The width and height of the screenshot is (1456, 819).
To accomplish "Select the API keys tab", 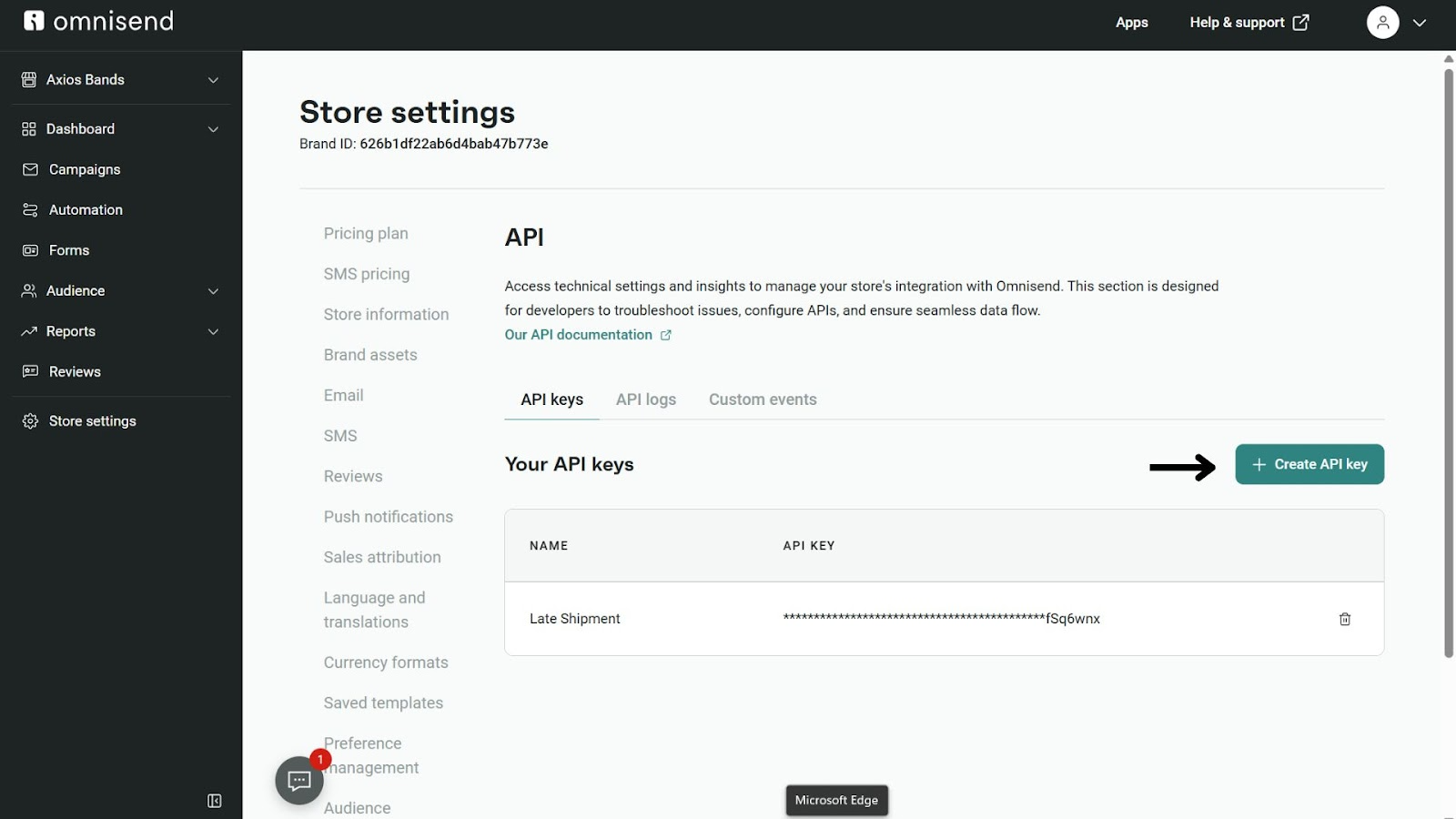I will [552, 399].
